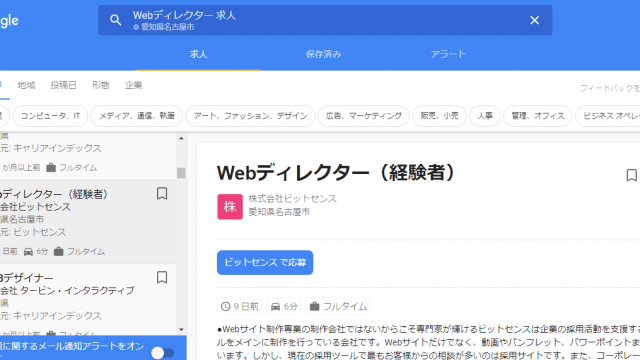This screenshot has height=360, width=640.
Task: Apply via ビットセンス で応募 button
Action: pyautogui.click(x=265, y=262)
